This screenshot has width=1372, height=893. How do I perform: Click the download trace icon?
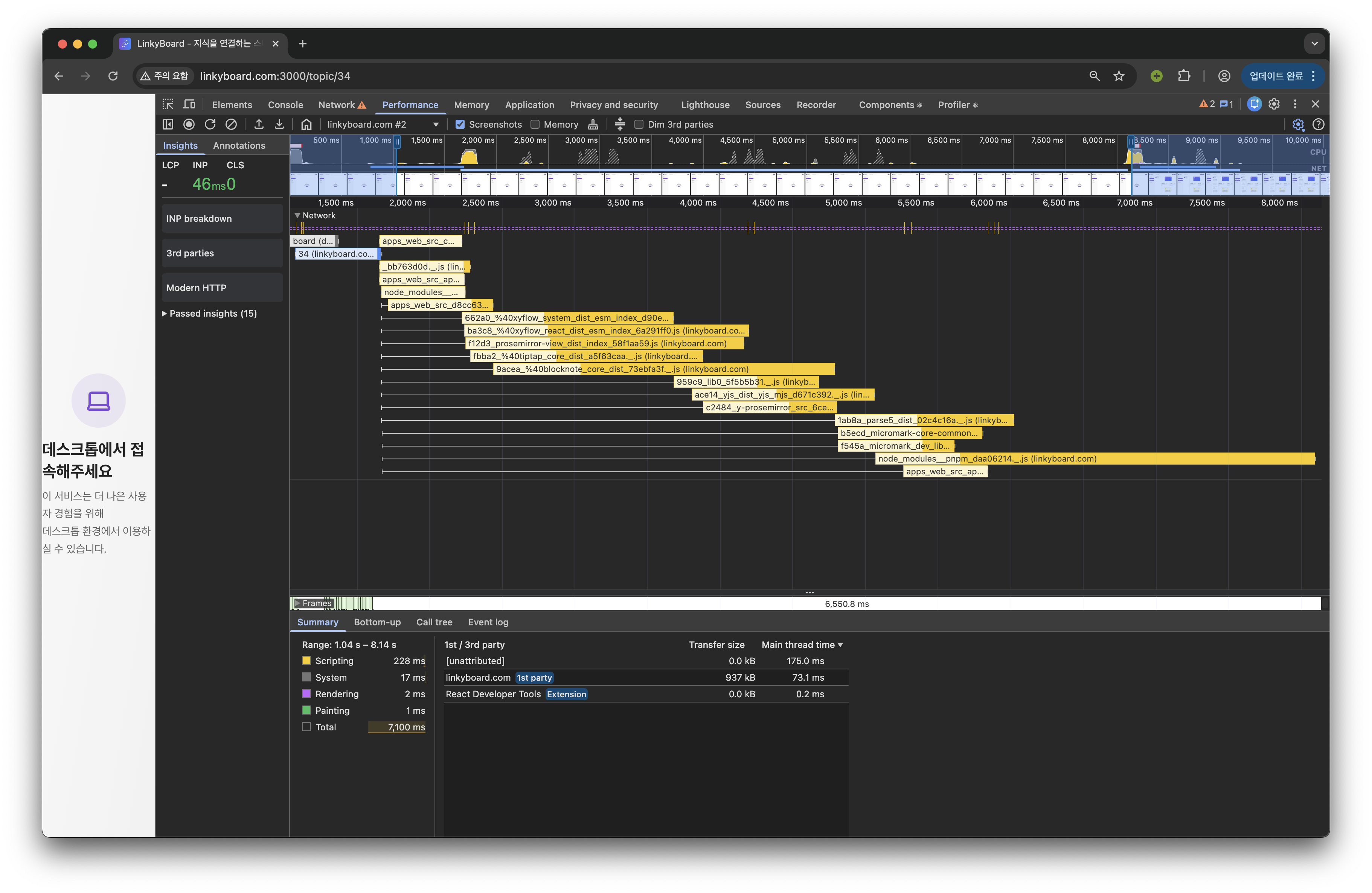tap(279, 125)
